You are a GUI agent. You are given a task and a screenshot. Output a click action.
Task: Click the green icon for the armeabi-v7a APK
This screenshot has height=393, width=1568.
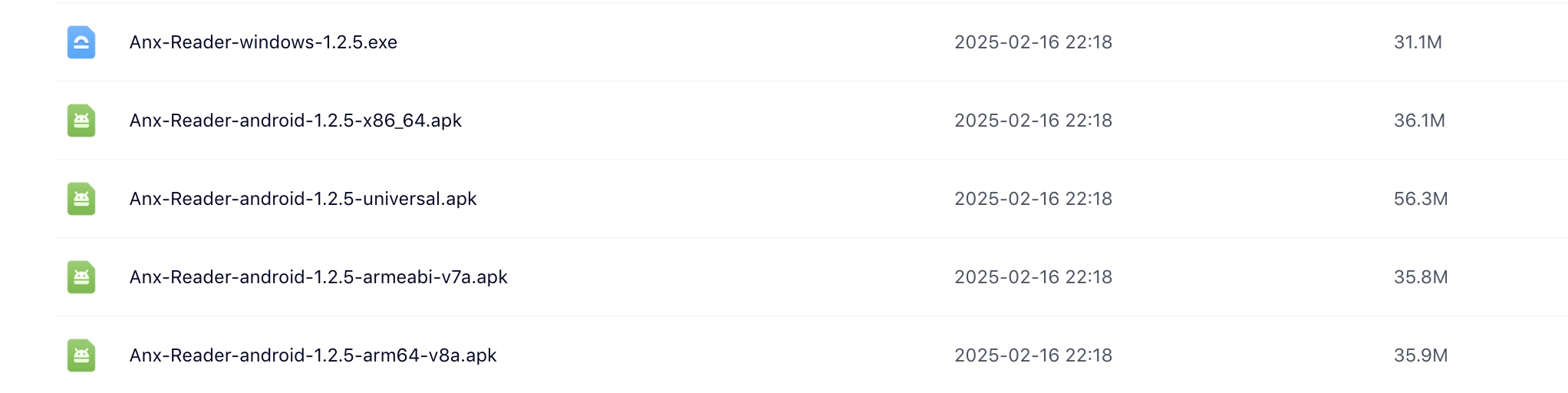[x=81, y=277]
